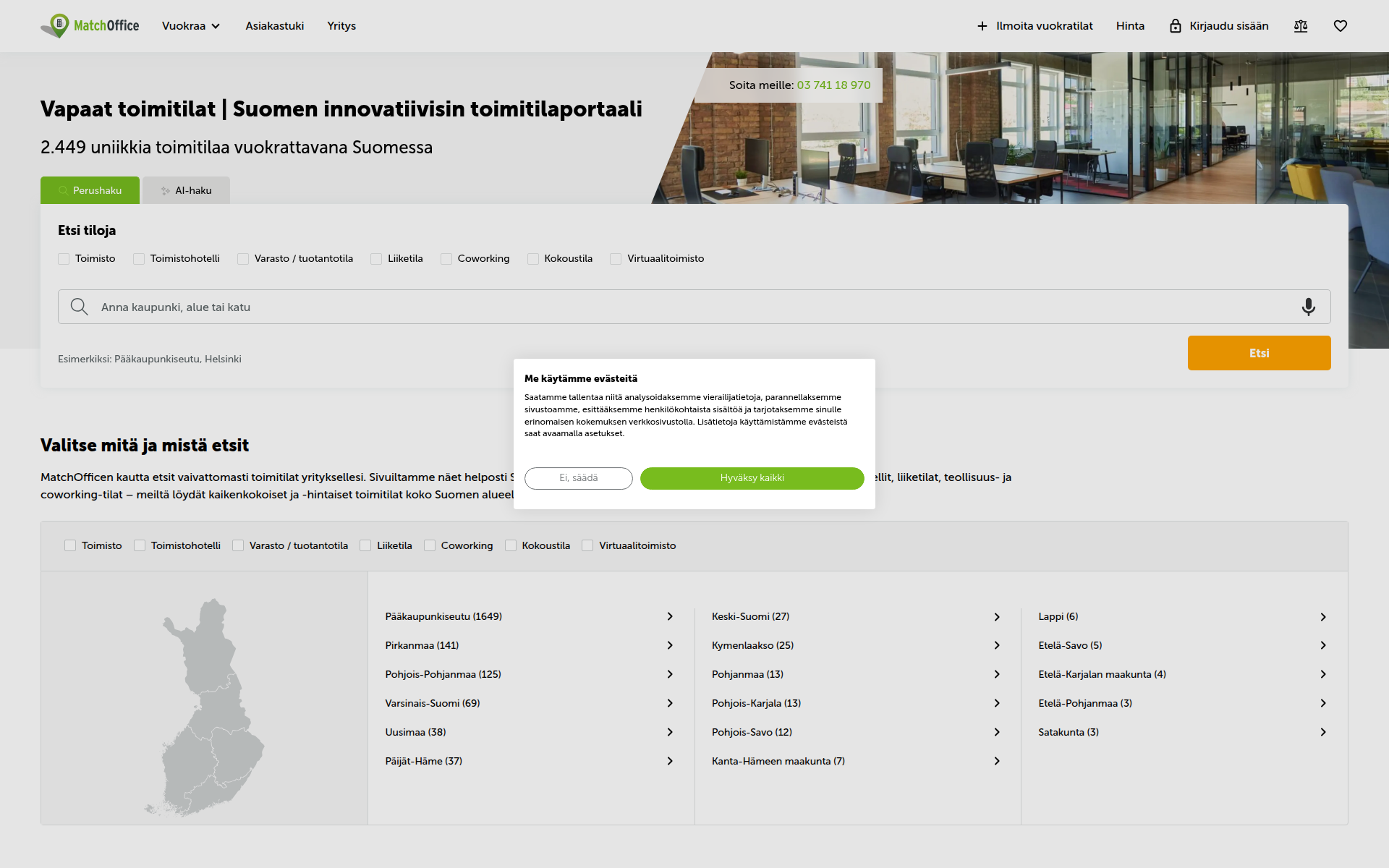Accept all cookies with Hyväksy kaikki
1389x868 pixels.
[x=752, y=478]
